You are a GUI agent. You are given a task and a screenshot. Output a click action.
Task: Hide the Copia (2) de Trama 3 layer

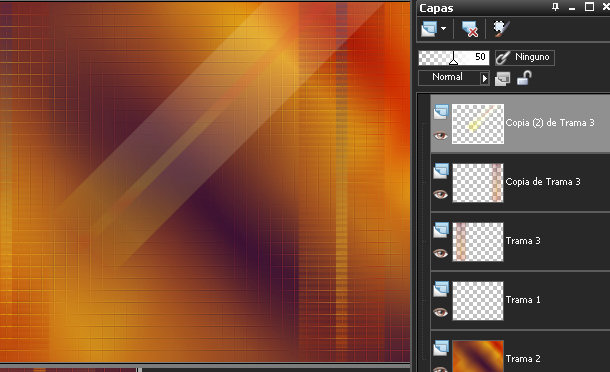coord(440,135)
